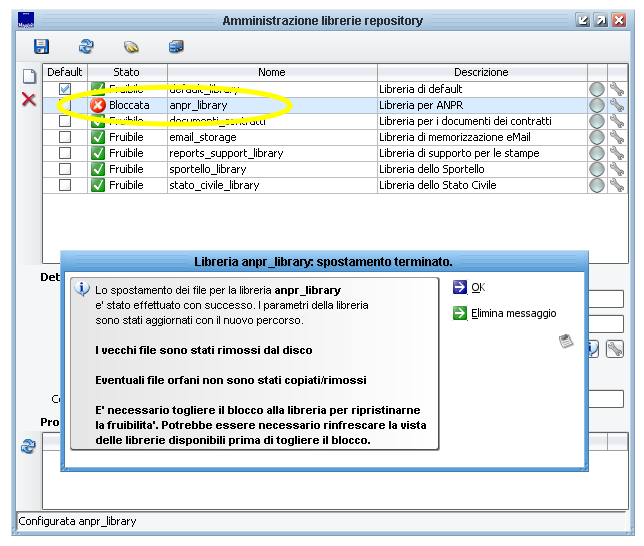
Task: Open wrench settings for reports_support_library
Action: click(x=617, y=153)
